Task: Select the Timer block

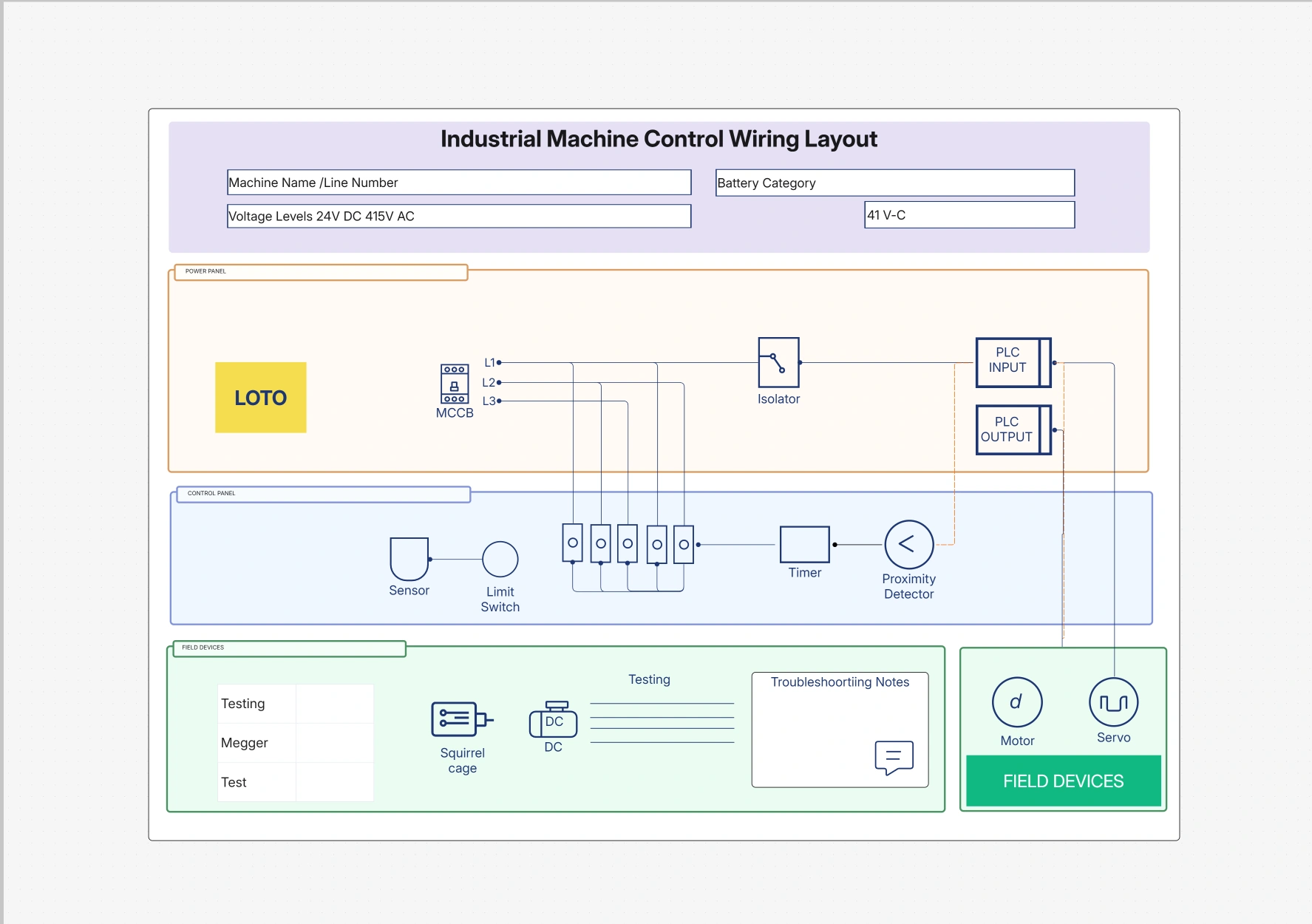Action: [x=804, y=545]
